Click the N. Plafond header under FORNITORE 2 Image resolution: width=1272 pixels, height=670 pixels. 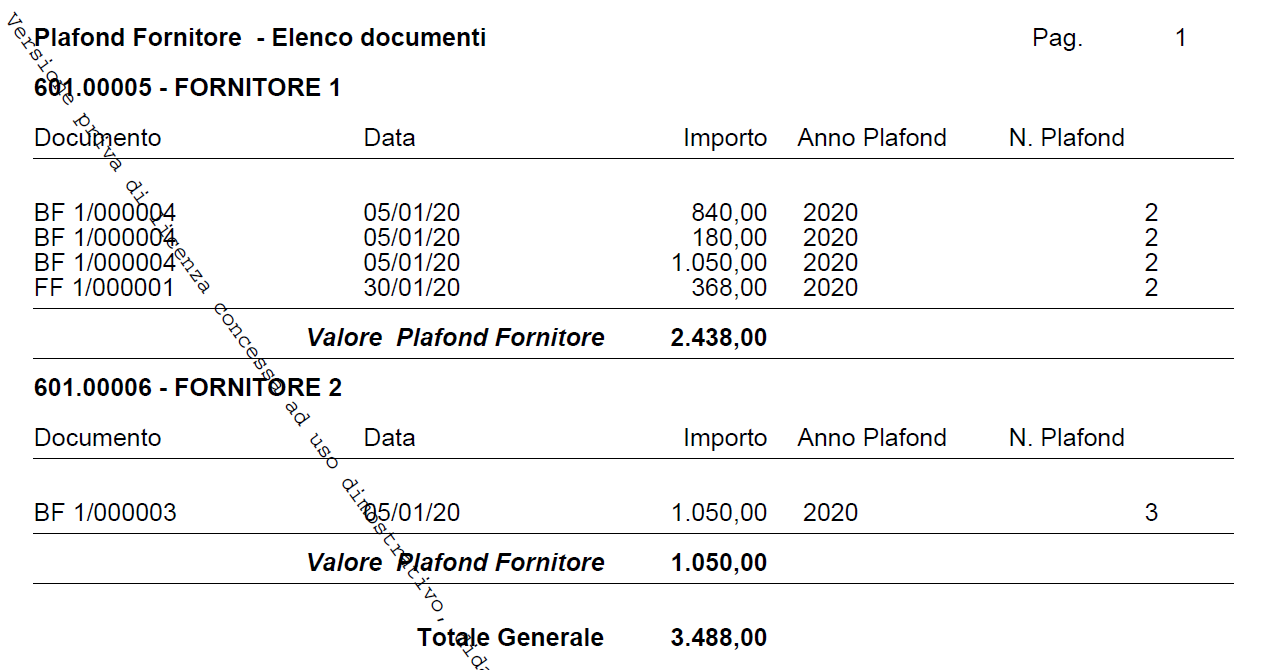[x=1066, y=438]
